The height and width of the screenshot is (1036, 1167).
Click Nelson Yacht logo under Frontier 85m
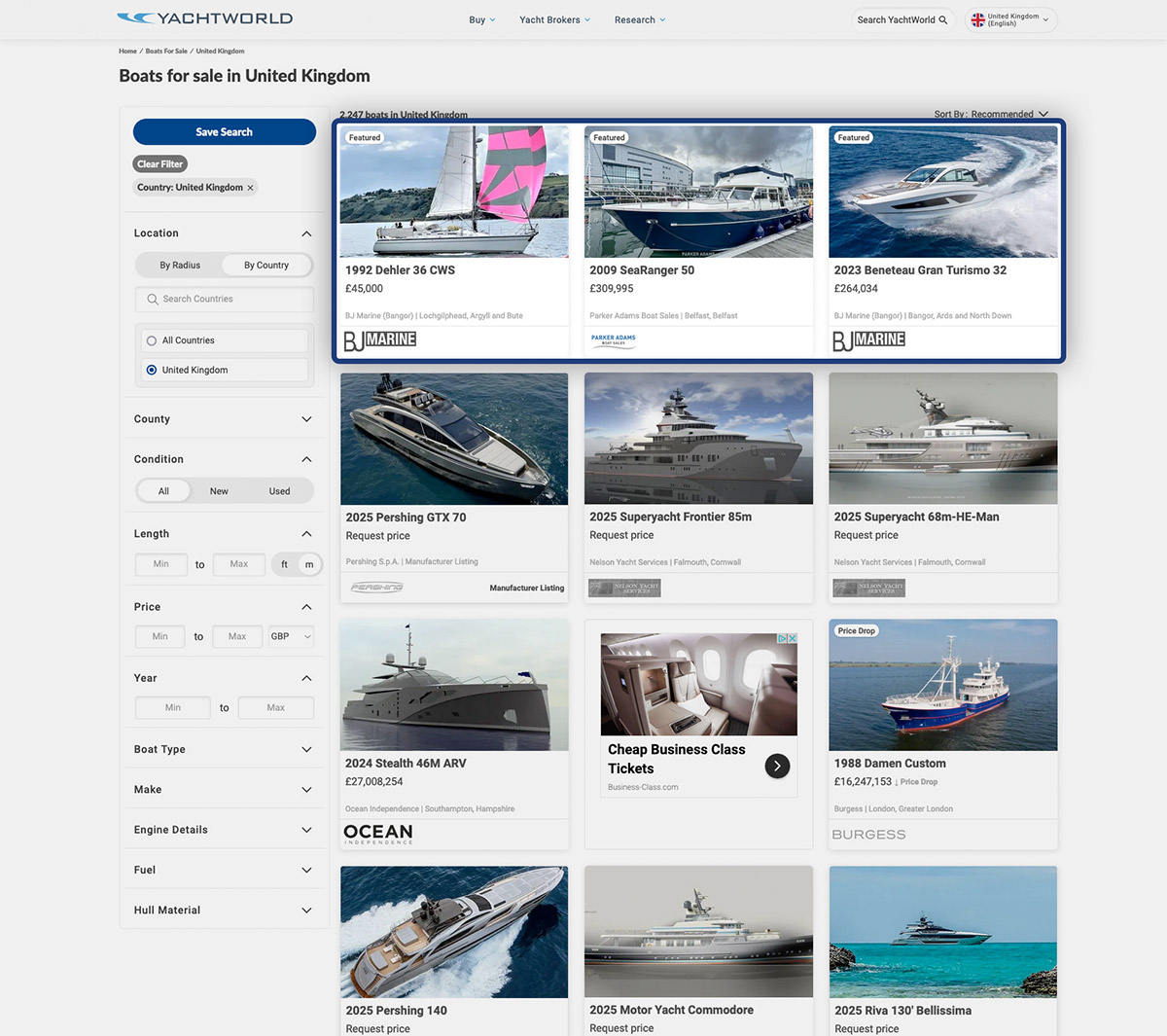point(624,588)
